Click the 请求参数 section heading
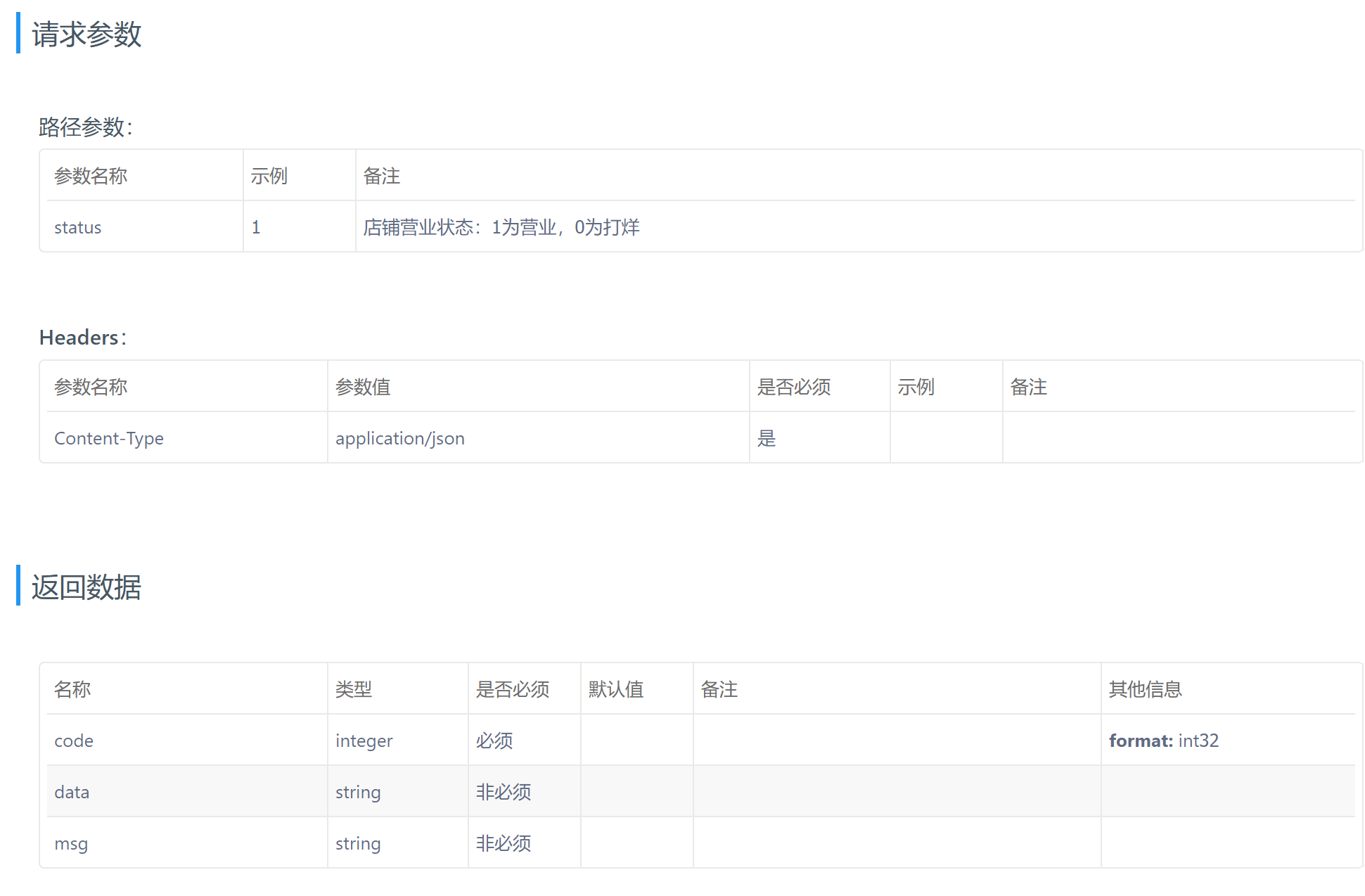 (86, 34)
